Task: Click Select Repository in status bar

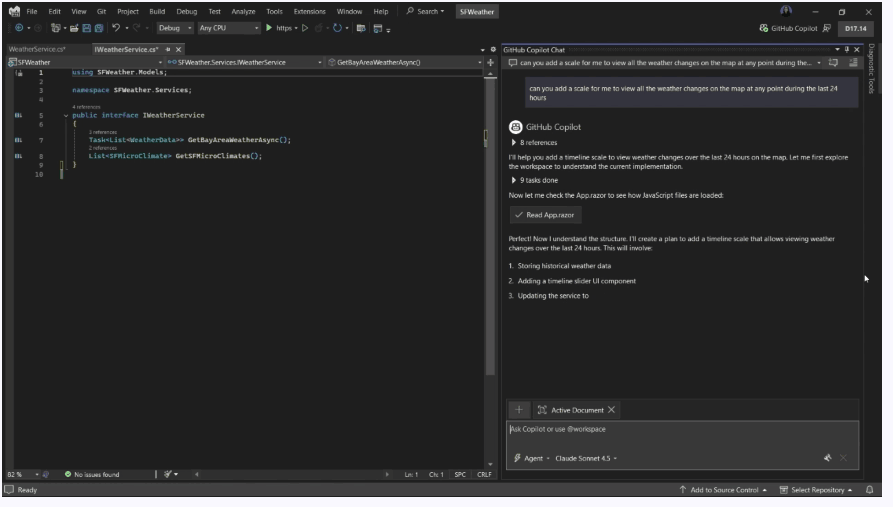Action: click(x=816, y=490)
